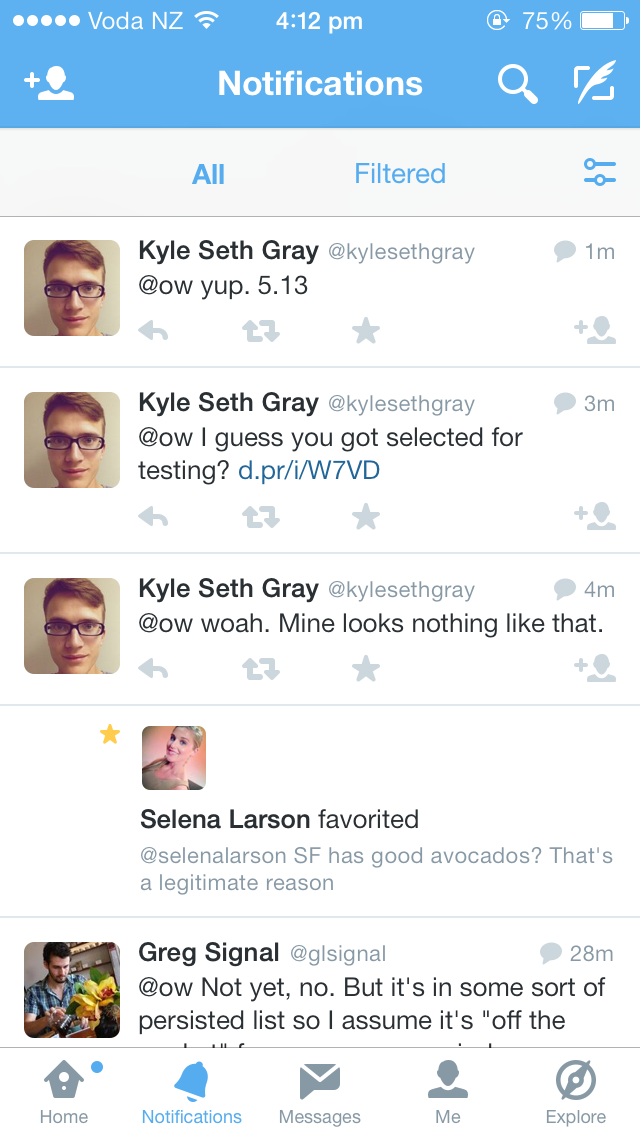Reply to the "yup. 5.13" tweet

pyautogui.click(x=153, y=331)
